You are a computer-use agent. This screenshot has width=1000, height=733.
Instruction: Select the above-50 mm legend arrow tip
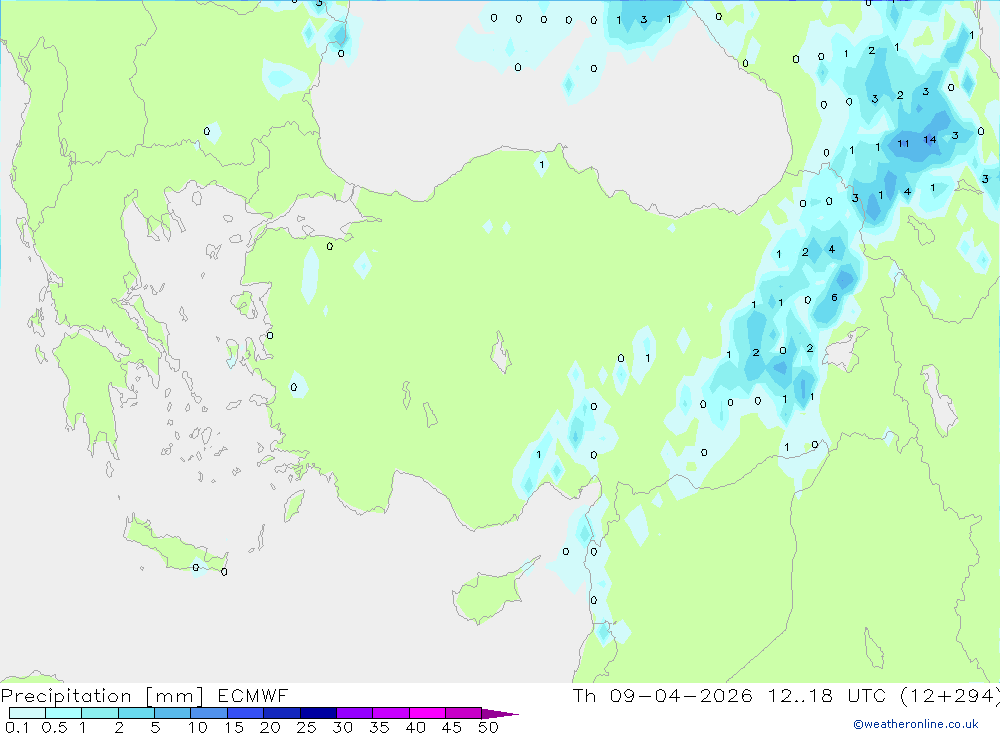point(499,713)
